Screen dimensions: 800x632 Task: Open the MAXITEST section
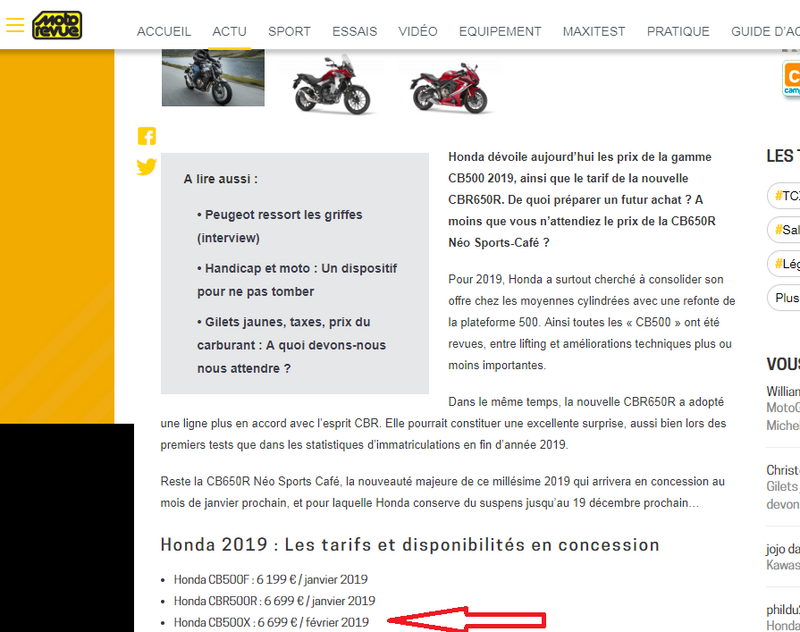tap(594, 32)
